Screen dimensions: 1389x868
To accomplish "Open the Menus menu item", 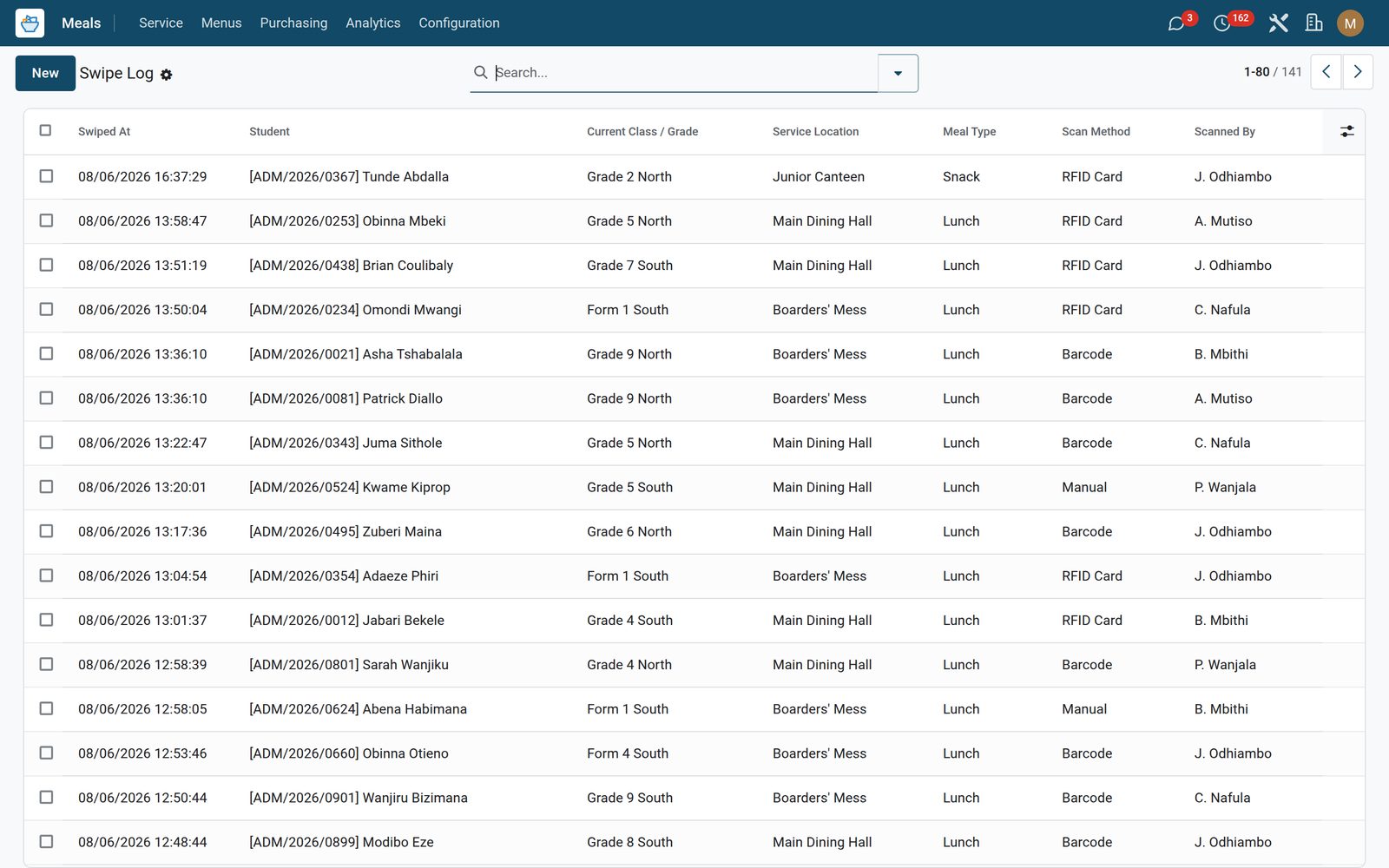I will [221, 23].
